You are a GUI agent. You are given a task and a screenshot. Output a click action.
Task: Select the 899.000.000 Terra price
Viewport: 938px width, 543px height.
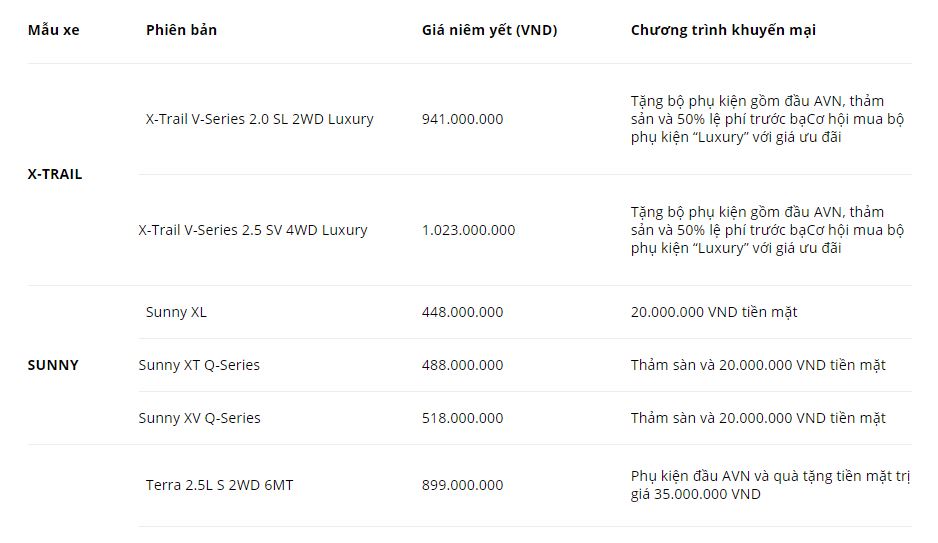click(462, 485)
